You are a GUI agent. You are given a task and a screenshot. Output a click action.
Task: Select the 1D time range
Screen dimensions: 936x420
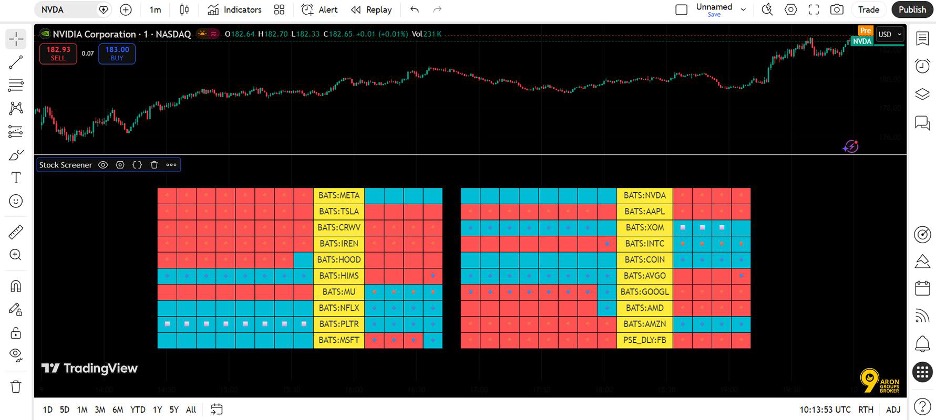click(x=48, y=410)
